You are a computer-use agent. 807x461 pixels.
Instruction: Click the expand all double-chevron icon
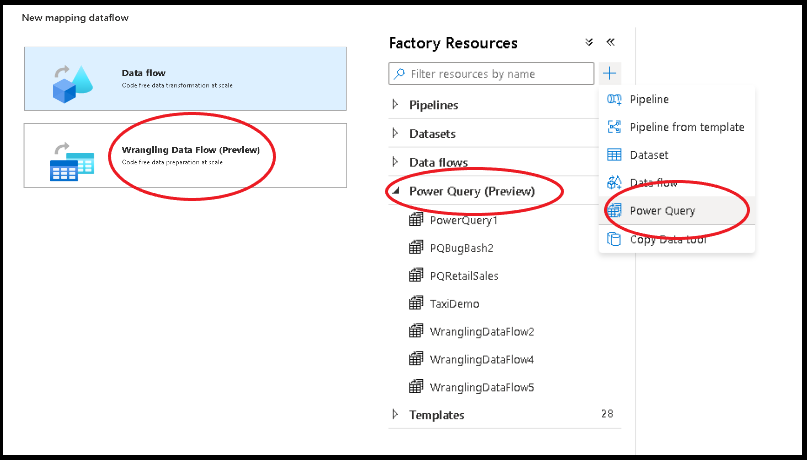pyautogui.click(x=589, y=43)
